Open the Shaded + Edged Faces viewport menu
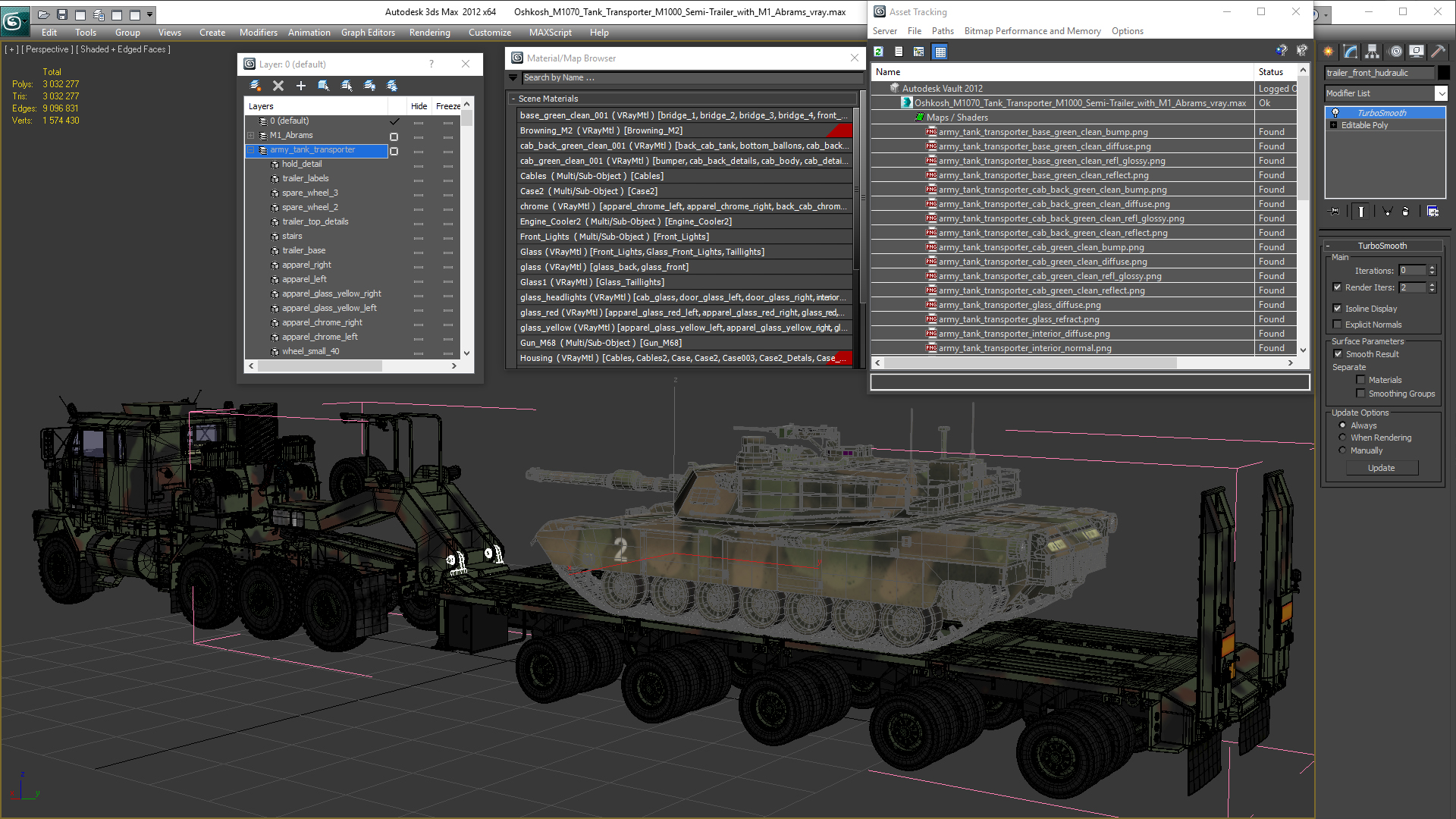This screenshot has width=1456, height=819. 123,49
